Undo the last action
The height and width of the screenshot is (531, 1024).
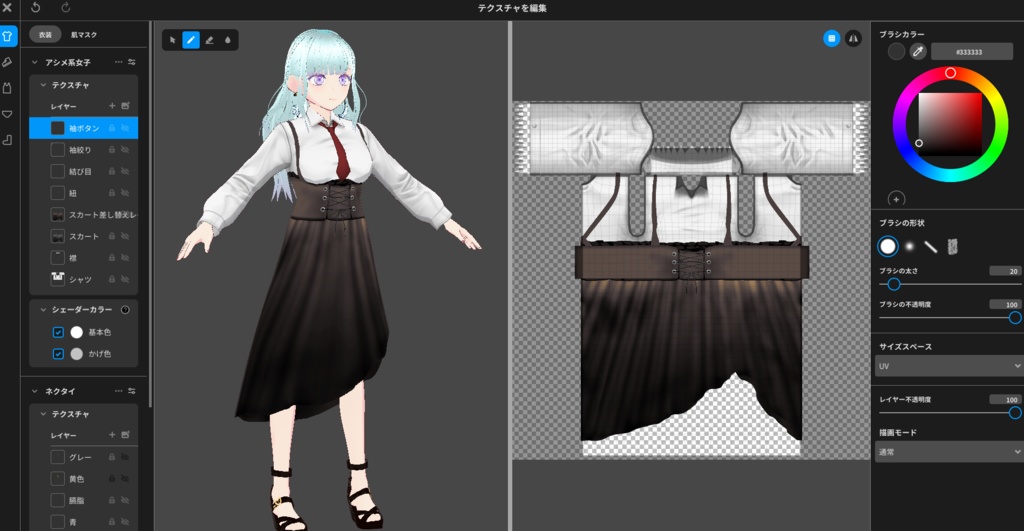(x=35, y=8)
